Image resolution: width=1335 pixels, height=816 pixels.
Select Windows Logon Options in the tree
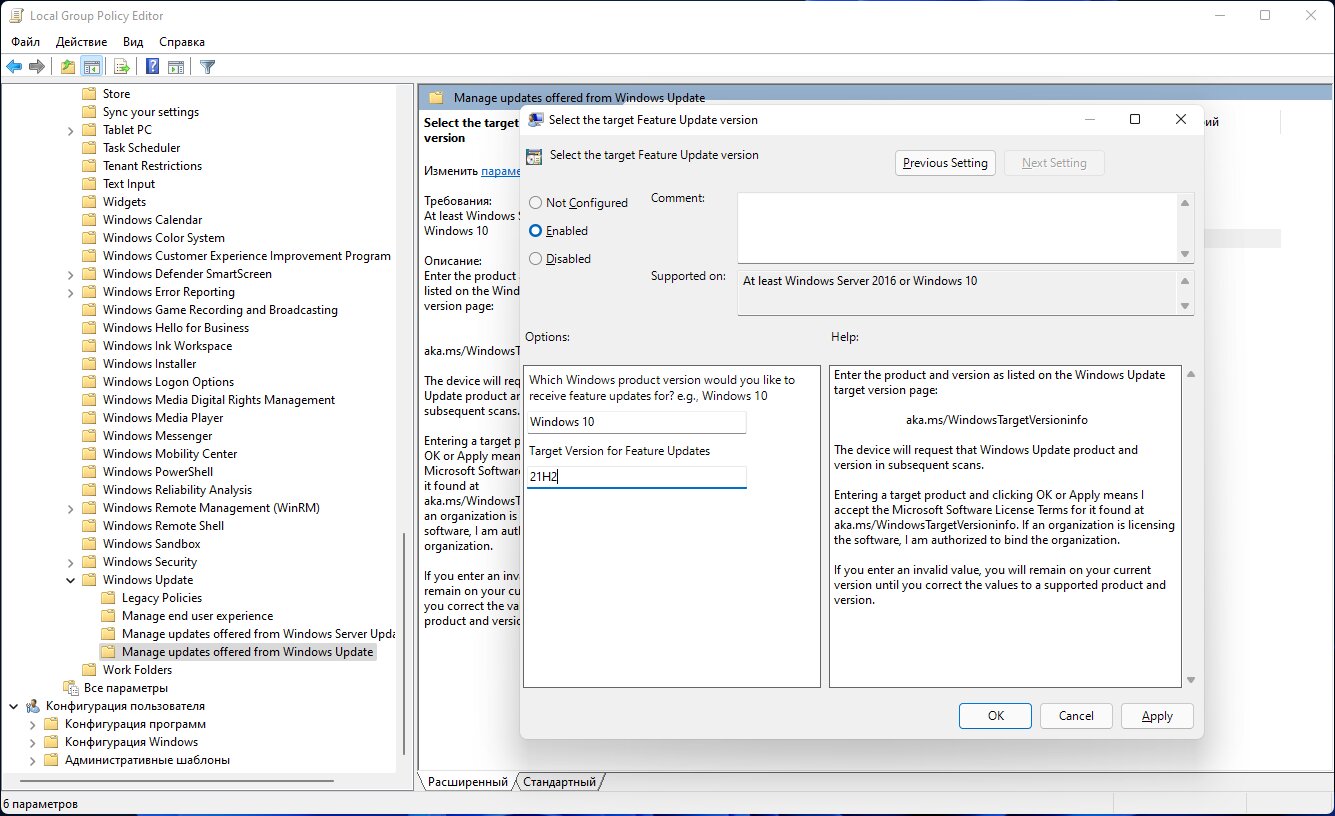pos(168,382)
